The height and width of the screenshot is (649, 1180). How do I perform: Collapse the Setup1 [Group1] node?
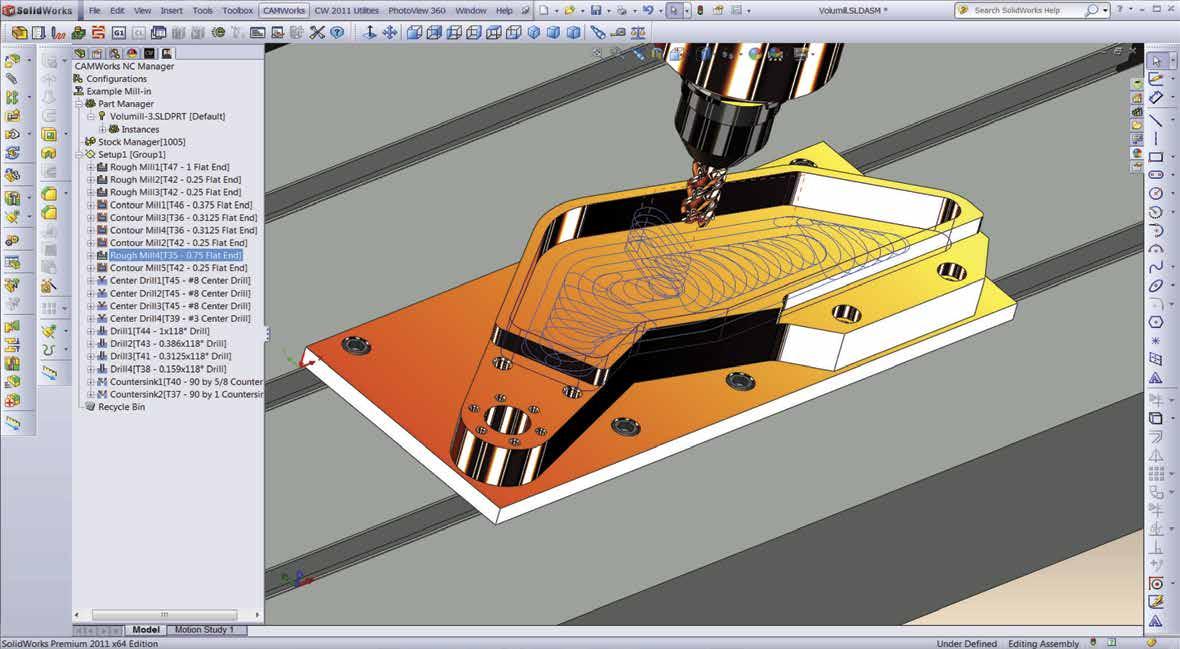pyautogui.click(x=78, y=154)
